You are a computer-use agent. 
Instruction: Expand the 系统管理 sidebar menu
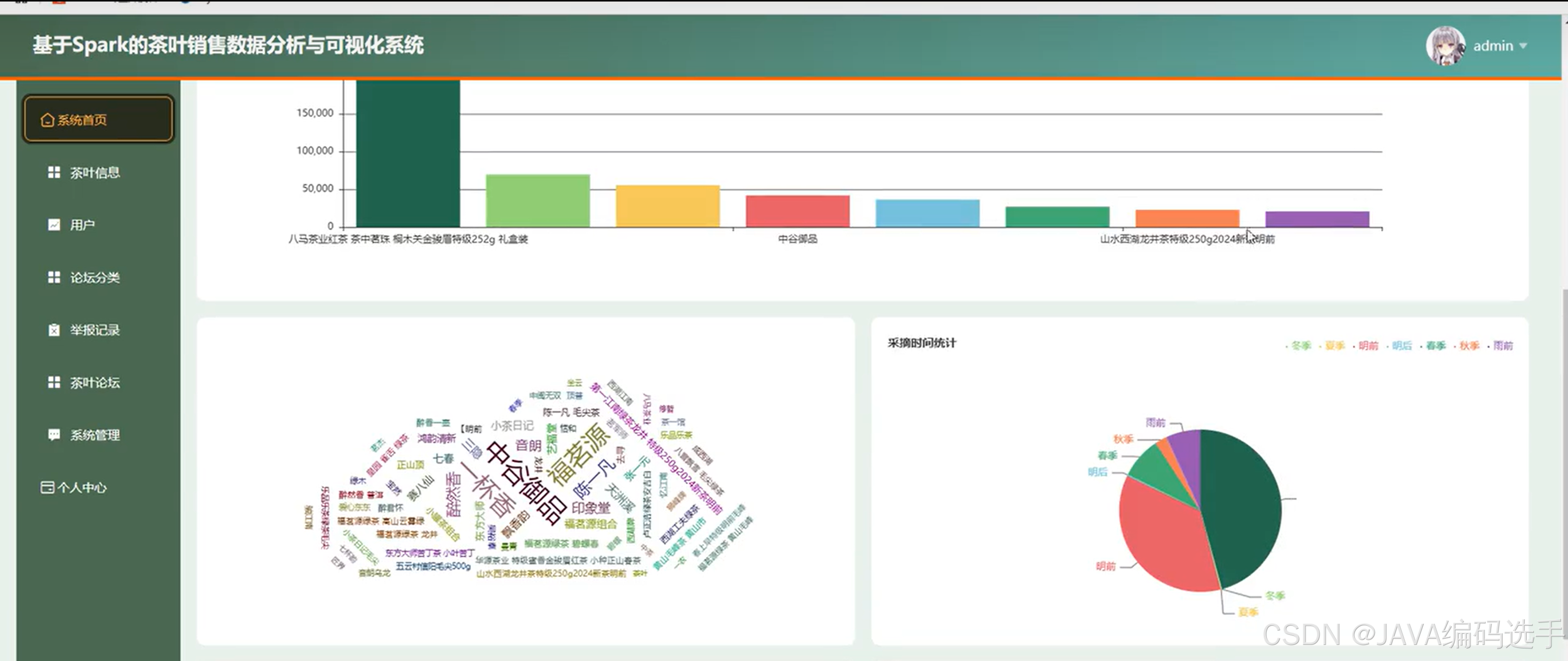[95, 435]
